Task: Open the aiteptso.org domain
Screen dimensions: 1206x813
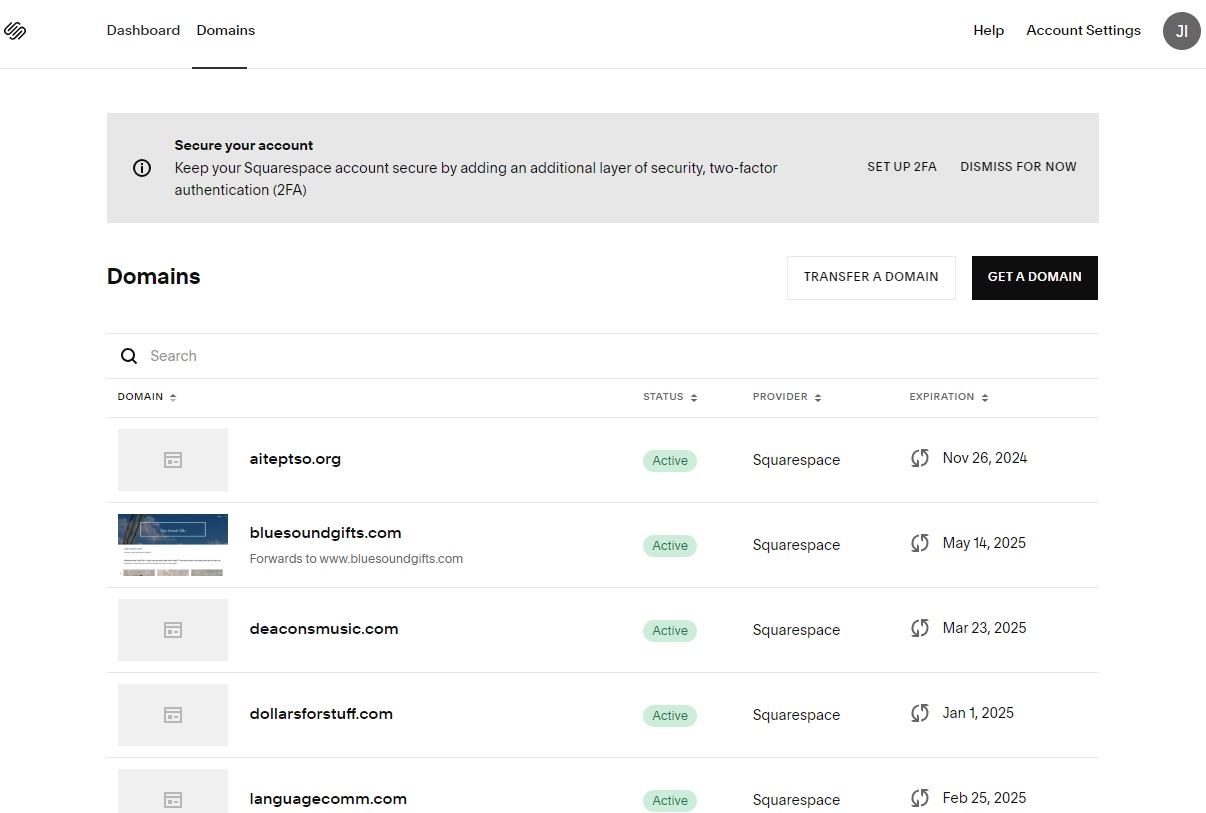Action: point(295,459)
